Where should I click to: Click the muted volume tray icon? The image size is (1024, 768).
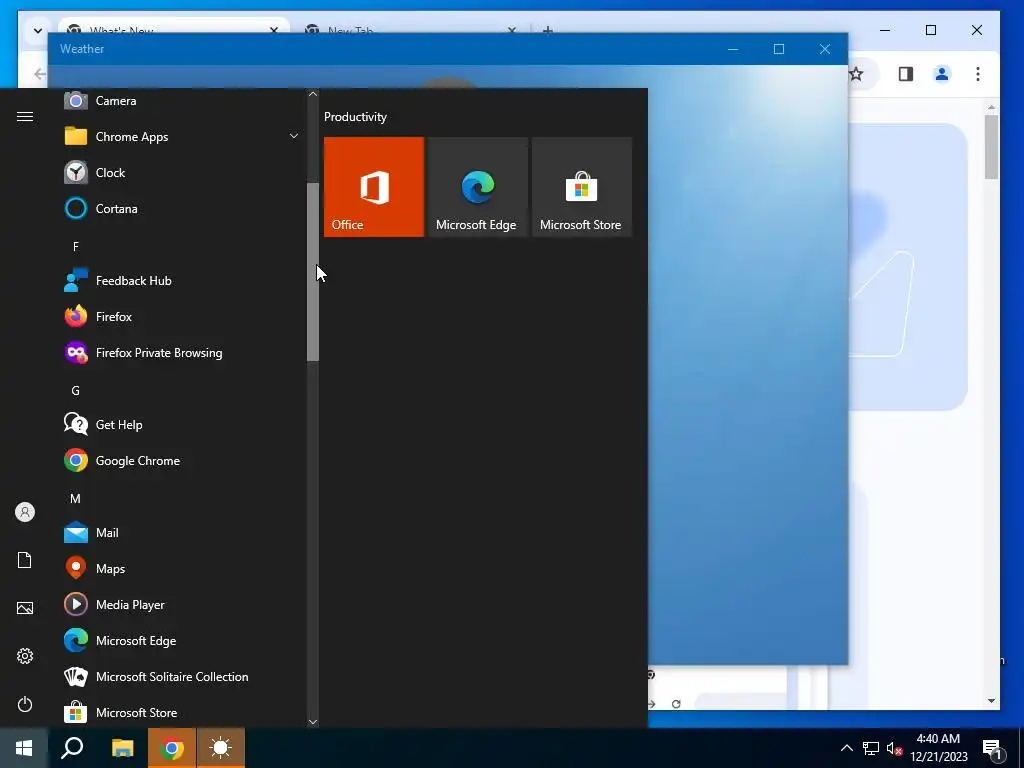895,748
